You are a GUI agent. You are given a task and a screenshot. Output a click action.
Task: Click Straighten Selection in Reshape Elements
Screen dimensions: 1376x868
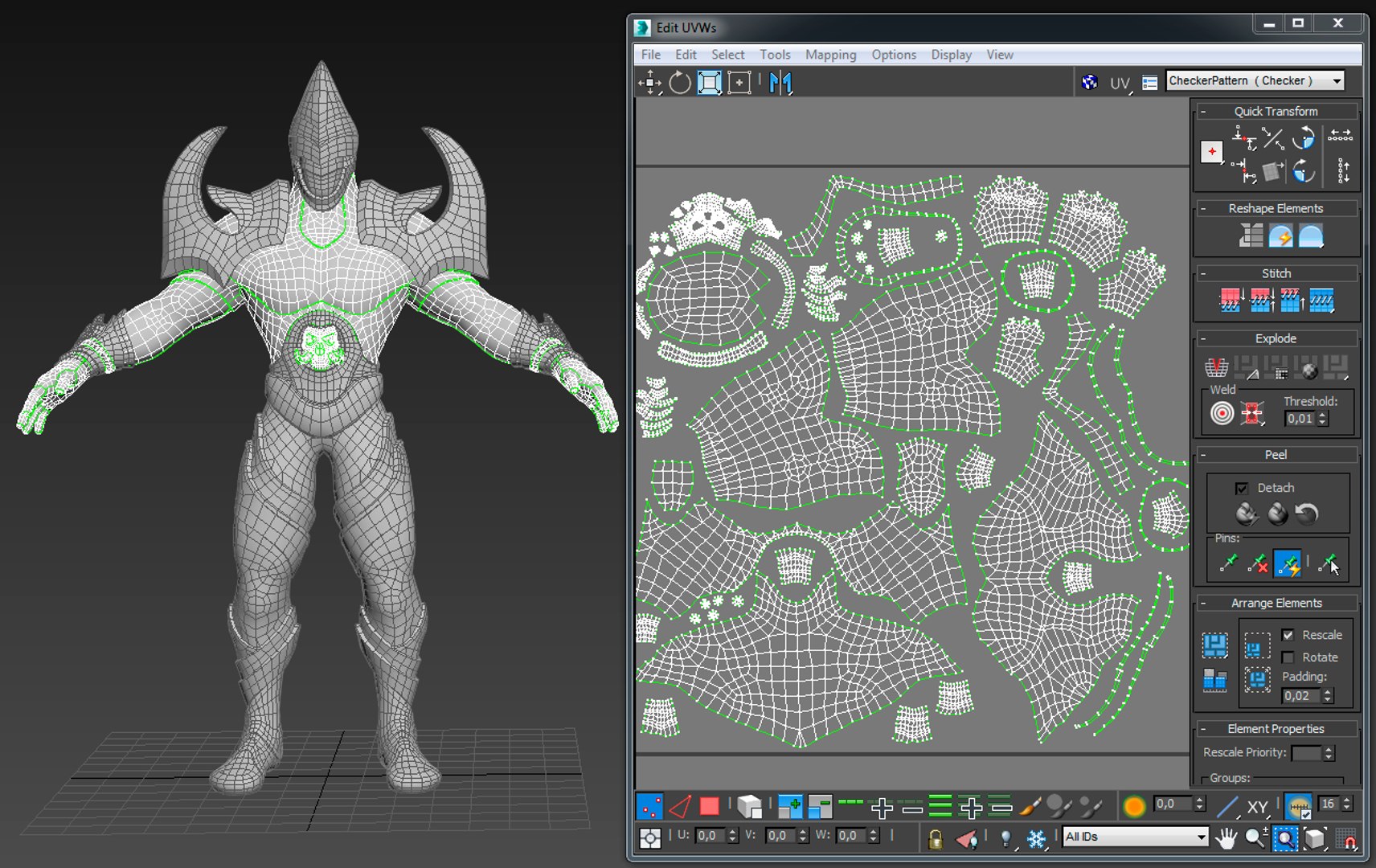pyautogui.click(x=1251, y=235)
